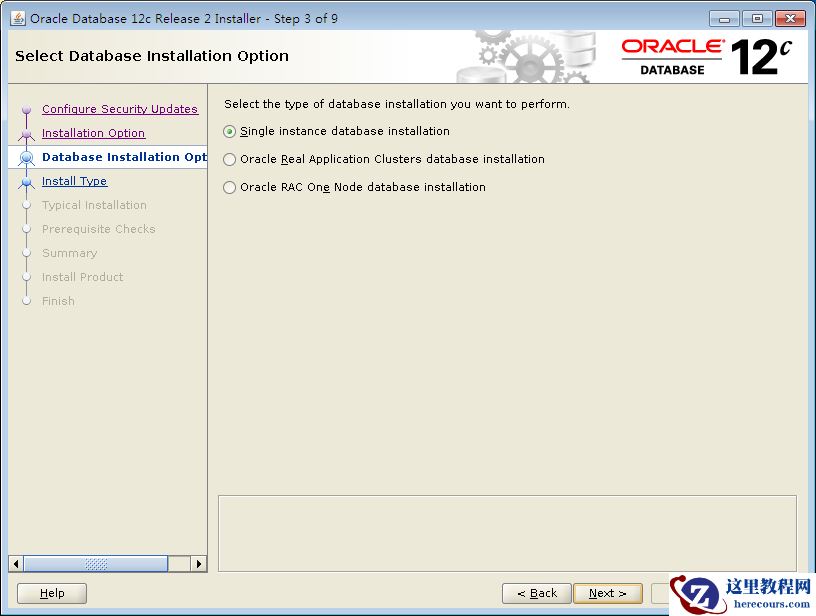816x616 pixels.
Task: Click step marker icon for Installation Option
Action: click(27, 134)
